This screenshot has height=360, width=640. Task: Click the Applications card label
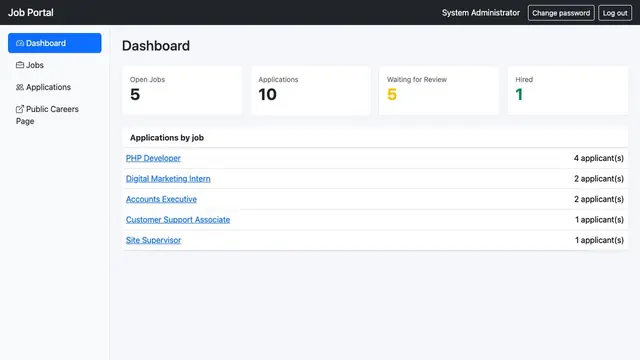[x=278, y=80]
